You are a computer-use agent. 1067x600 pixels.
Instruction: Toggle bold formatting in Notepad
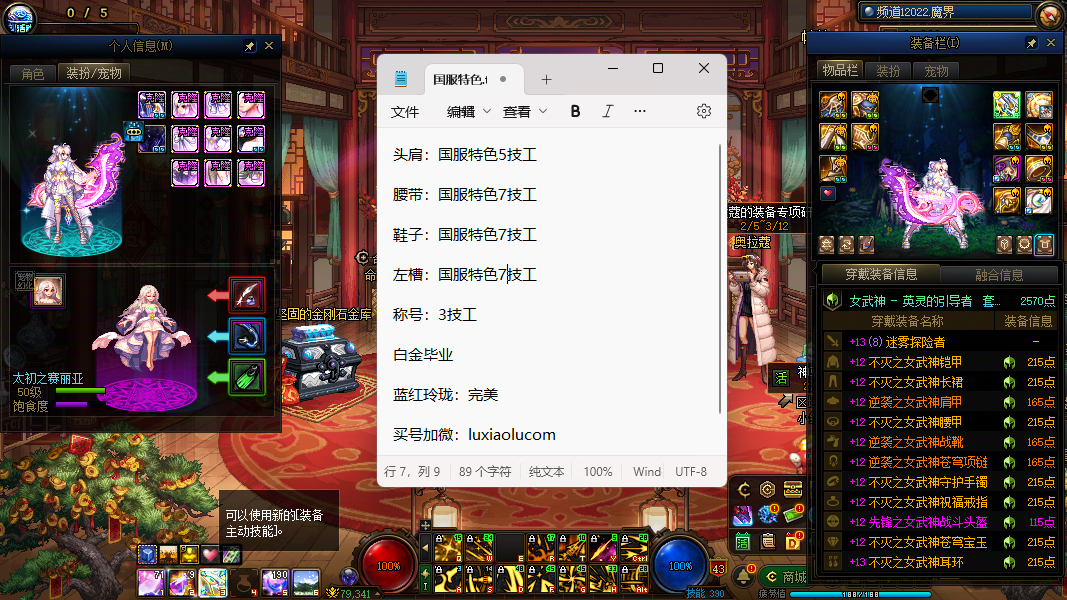click(x=575, y=111)
